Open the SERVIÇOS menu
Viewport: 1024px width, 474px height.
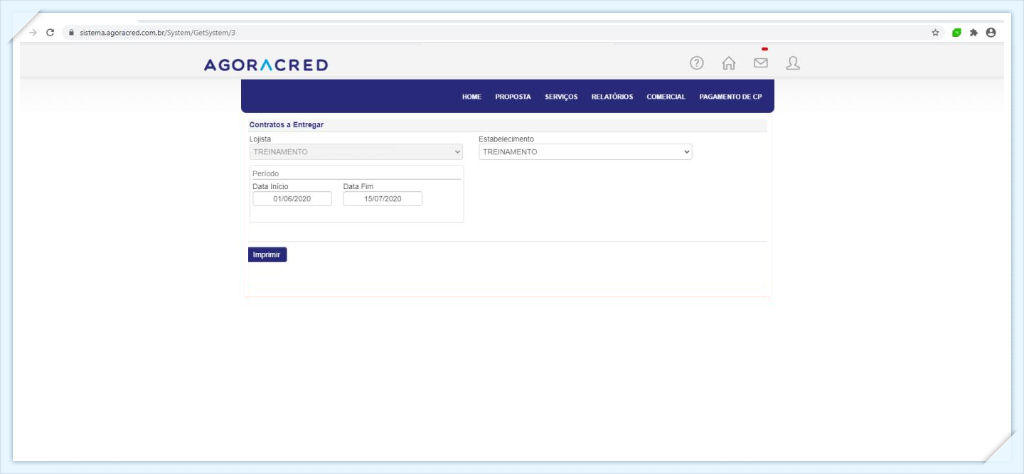pyautogui.click(x=561, y=97)
